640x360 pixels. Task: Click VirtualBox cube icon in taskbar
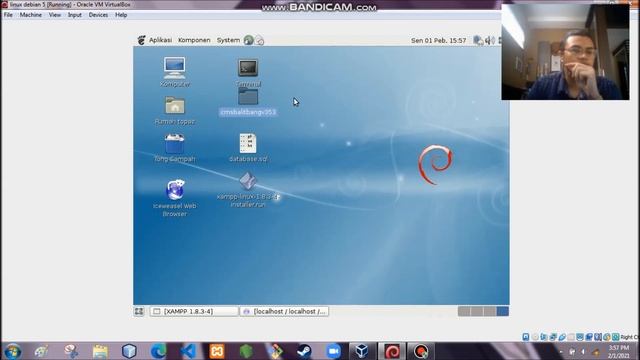362,351
